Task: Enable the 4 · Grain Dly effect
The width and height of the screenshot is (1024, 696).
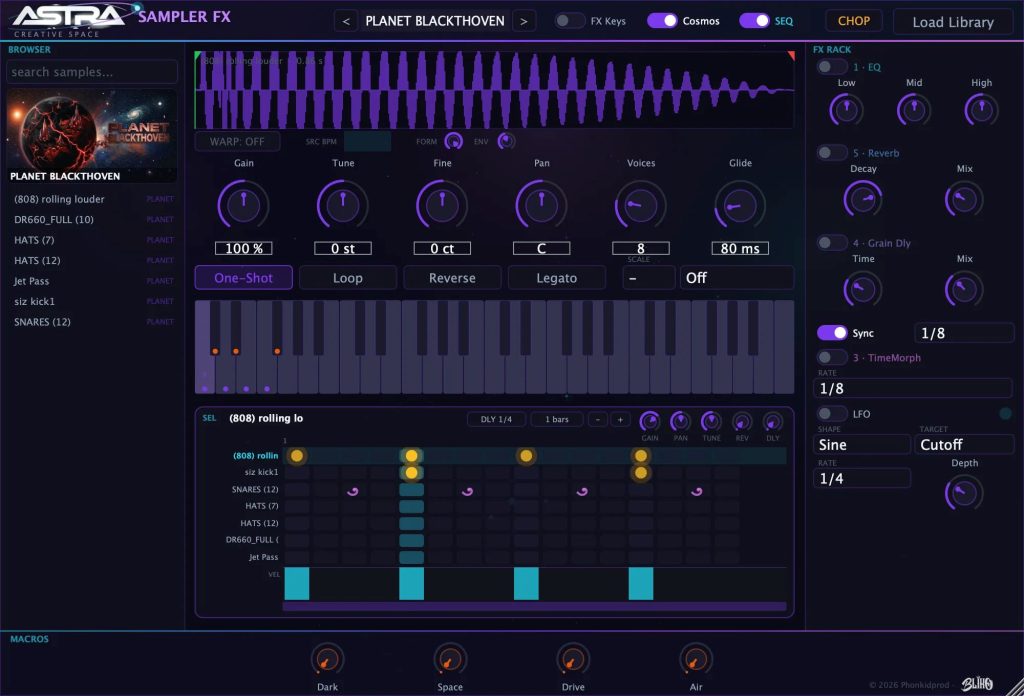Action: [831, 243]
